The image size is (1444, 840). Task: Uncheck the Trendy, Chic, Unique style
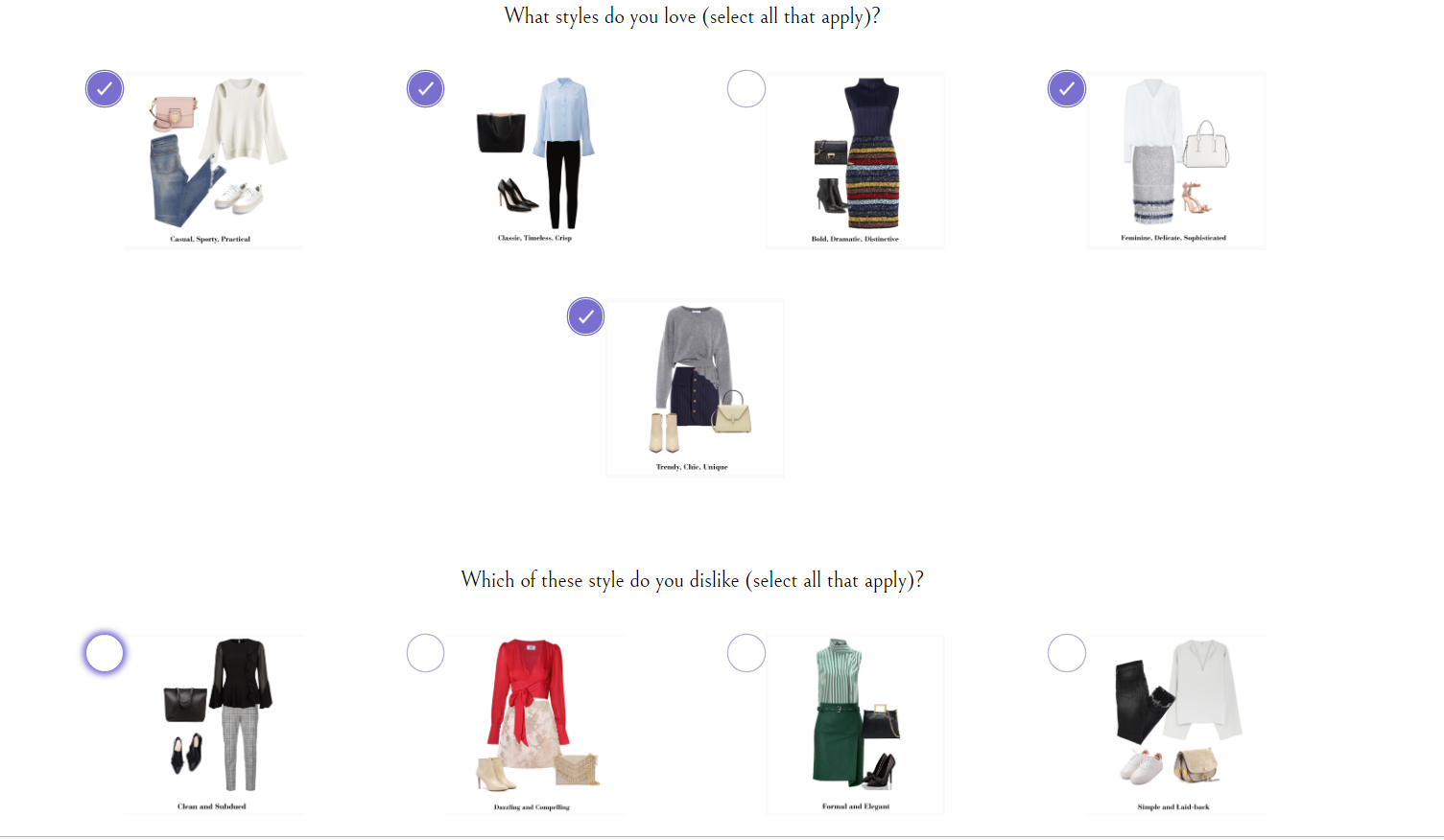click(585, 316)
